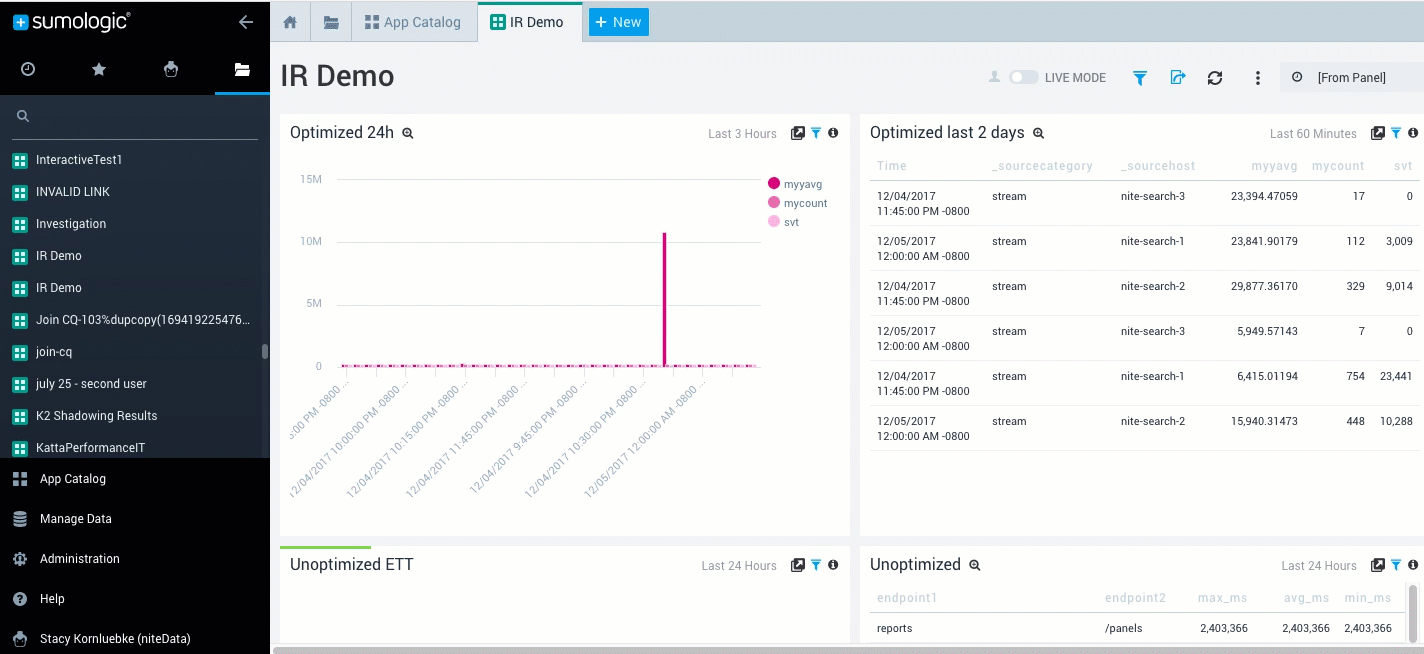Open the three-dot more options menu

(1258, 78)
